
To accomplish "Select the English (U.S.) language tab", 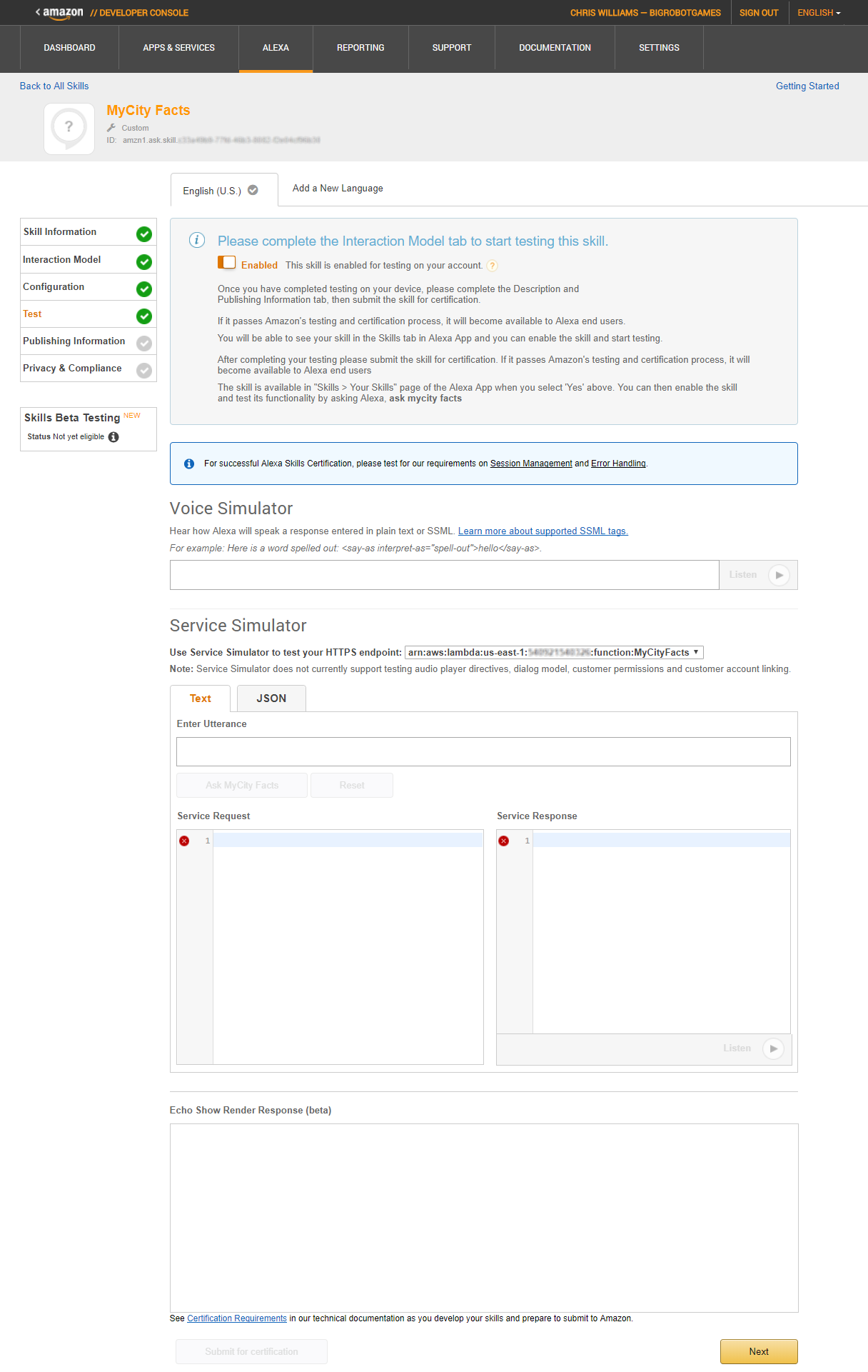I will tap(224, 190).
